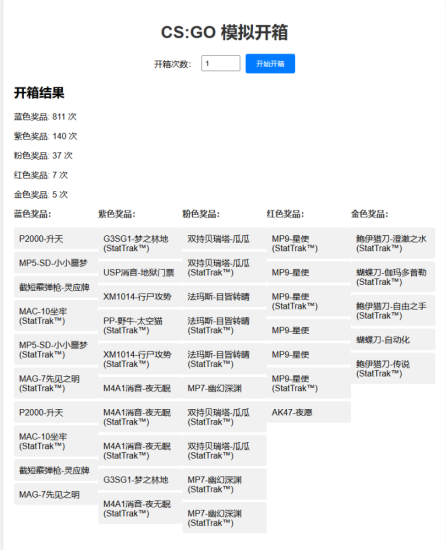
Task: Select the 红色奖品: 7 次 summary line
Action: coord(41,175)
